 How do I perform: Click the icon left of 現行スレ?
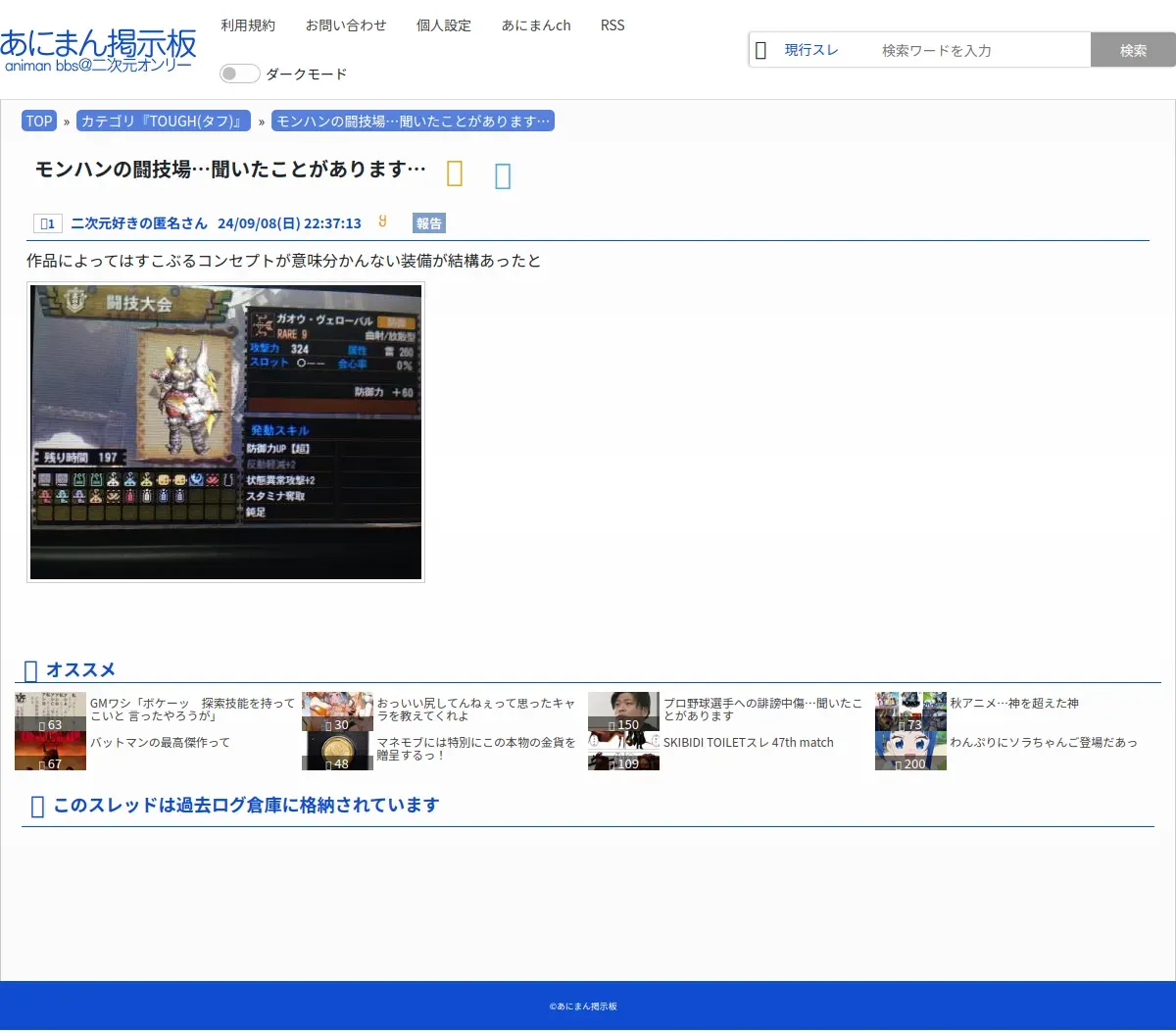[x=761, y=50]
